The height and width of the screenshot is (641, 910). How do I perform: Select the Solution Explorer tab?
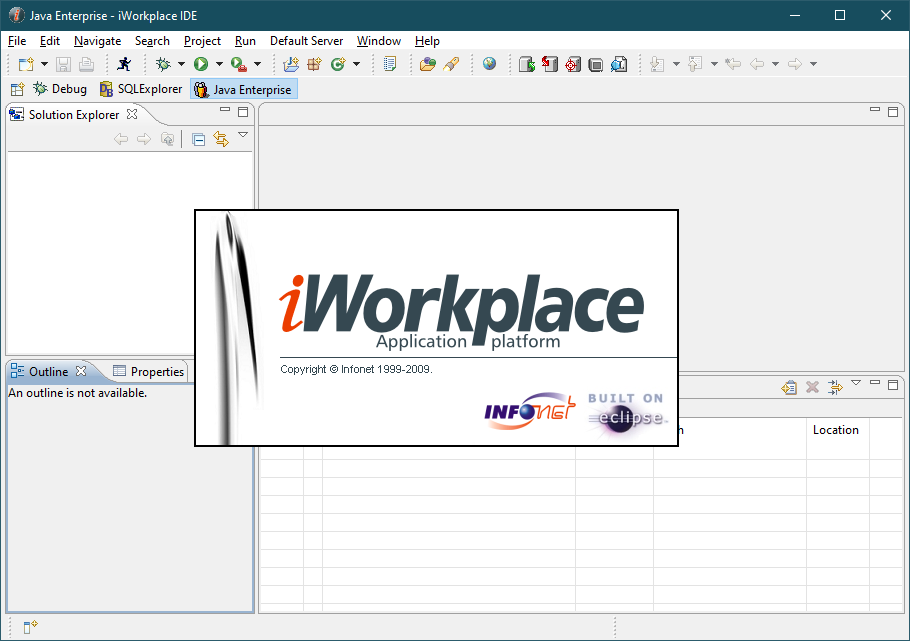(x=74, y=115)
